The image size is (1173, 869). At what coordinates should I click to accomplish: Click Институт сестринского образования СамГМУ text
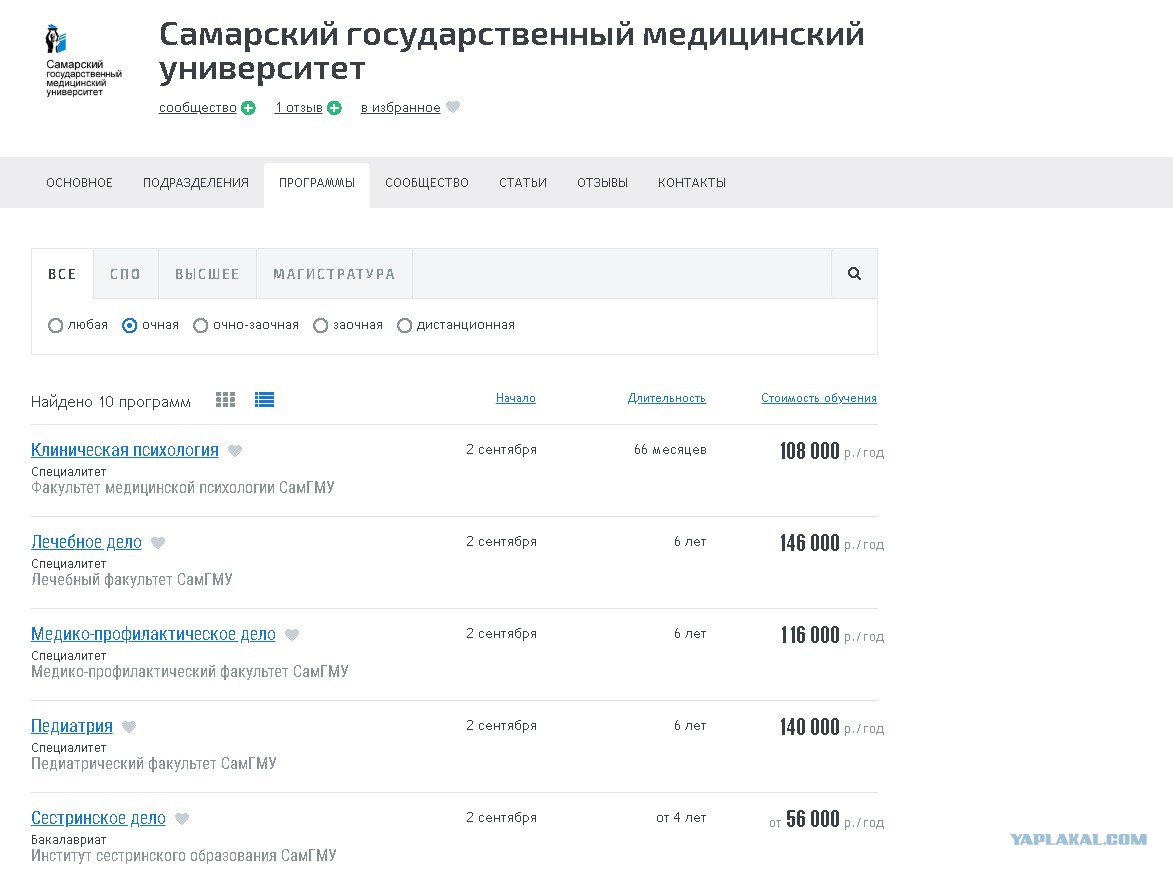184,856
